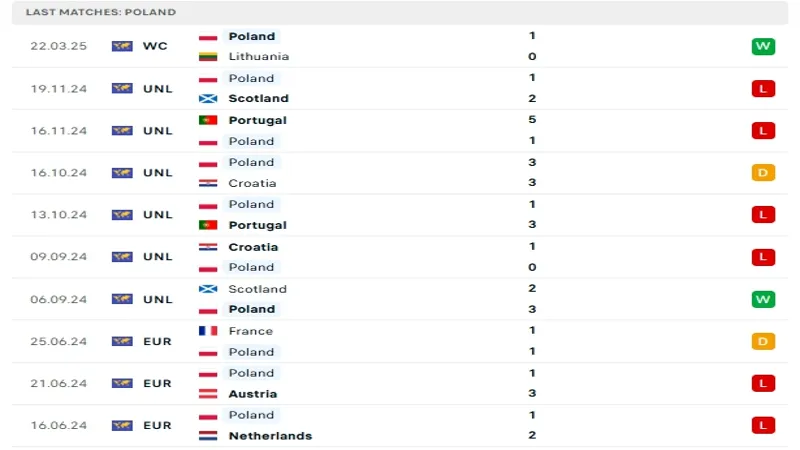The width and height of the screenshot is (800, 450).
Task: Click the competition icon next to WC
Action: point(122,46)
